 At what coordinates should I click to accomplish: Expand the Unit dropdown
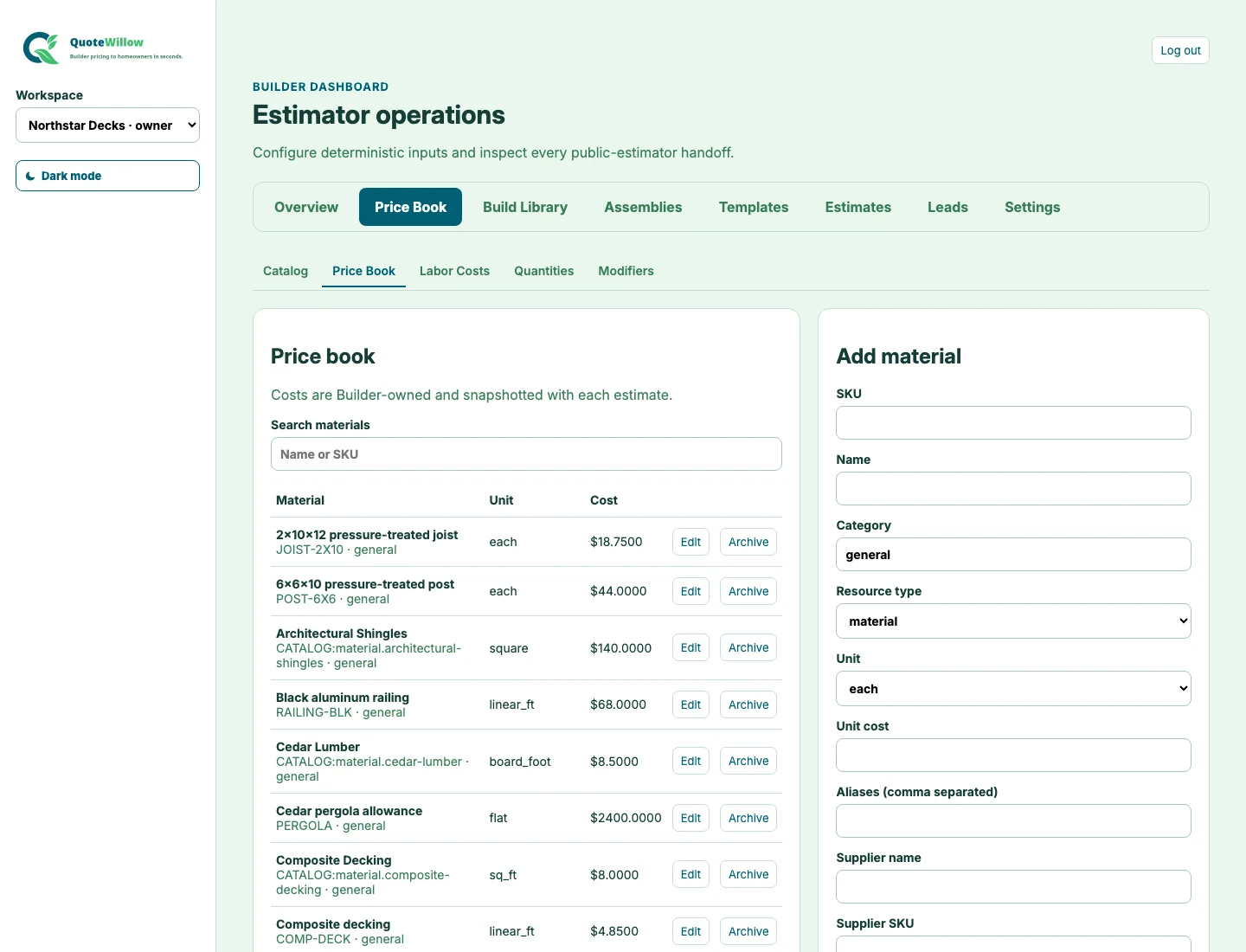[x=1013, y=689]
